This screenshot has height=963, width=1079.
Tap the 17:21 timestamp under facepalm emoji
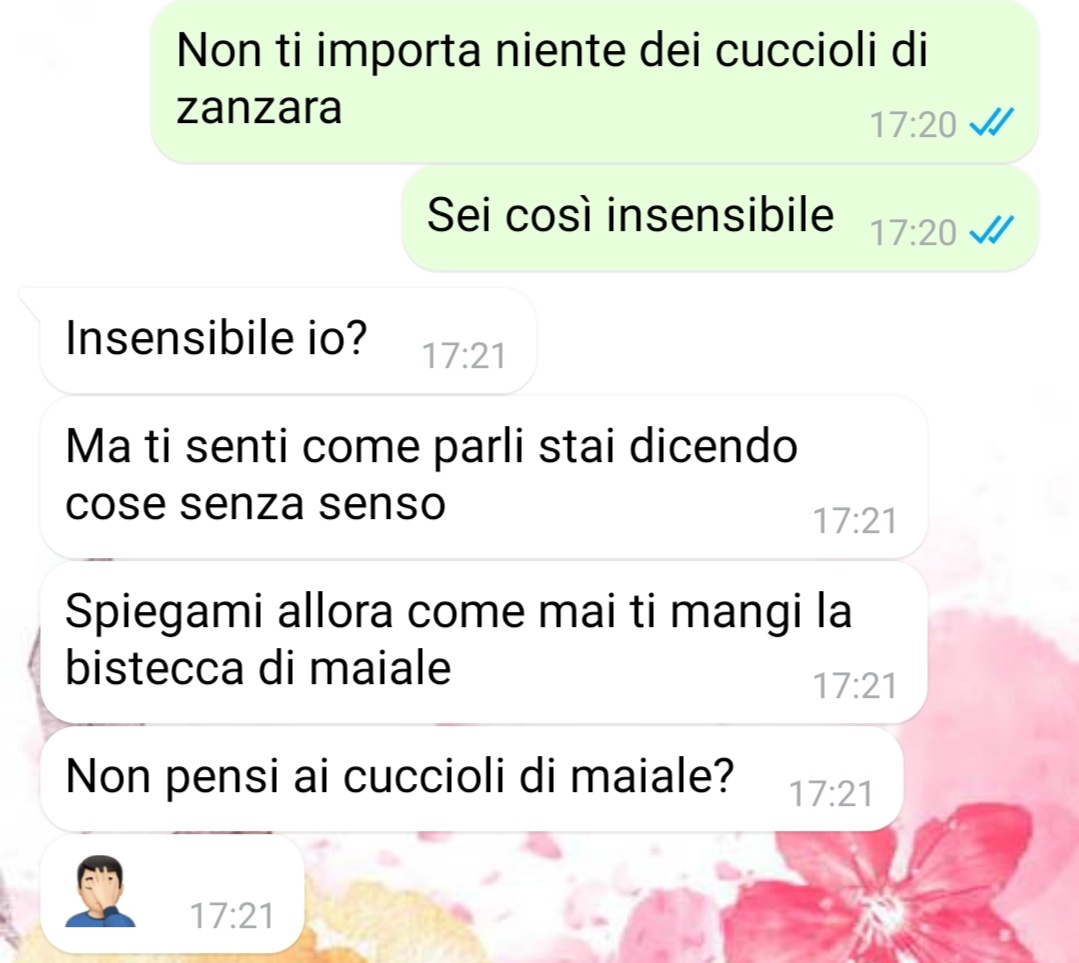point(232,916)
